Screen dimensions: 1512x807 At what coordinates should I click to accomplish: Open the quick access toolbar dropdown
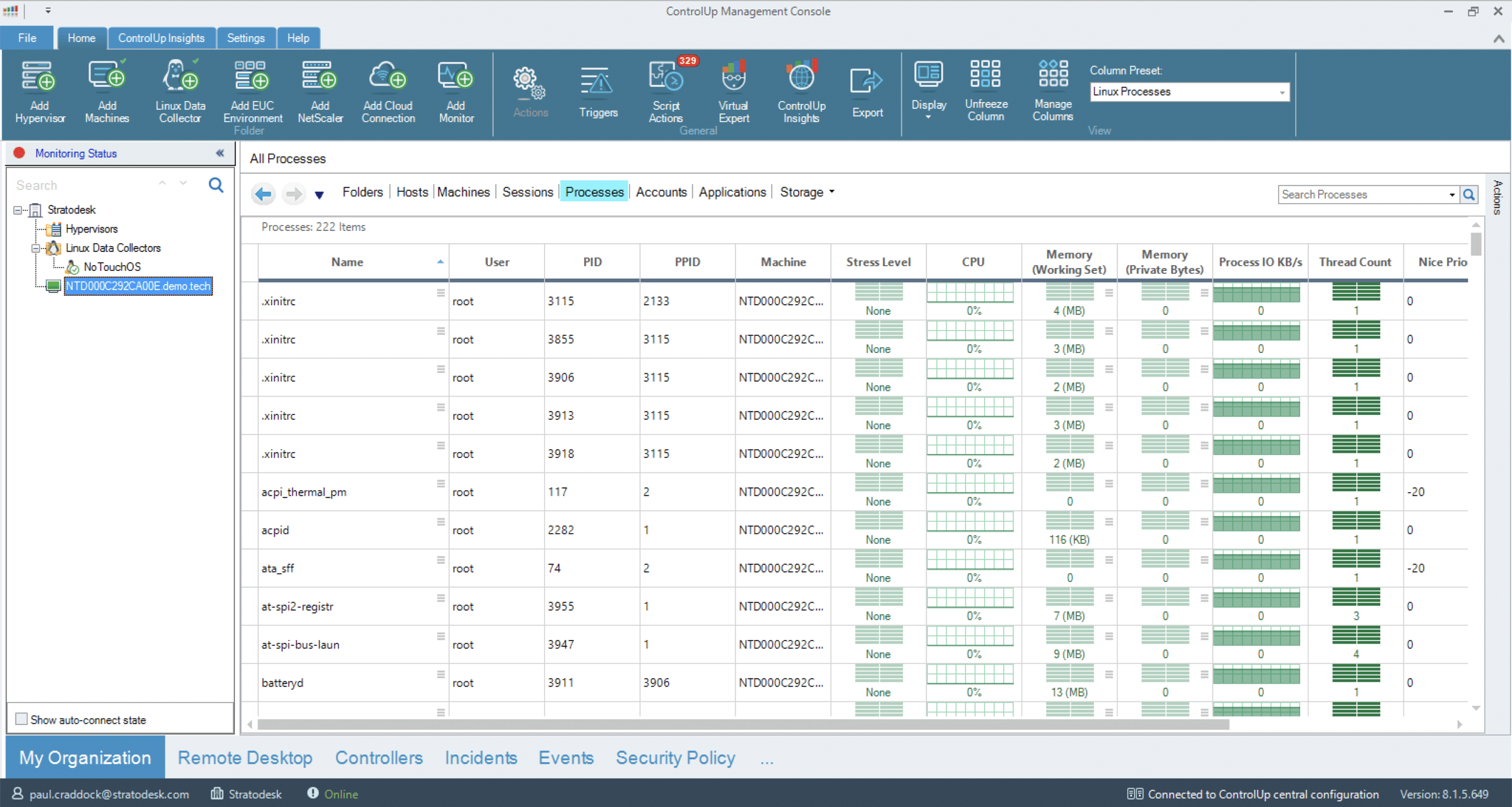48,11
